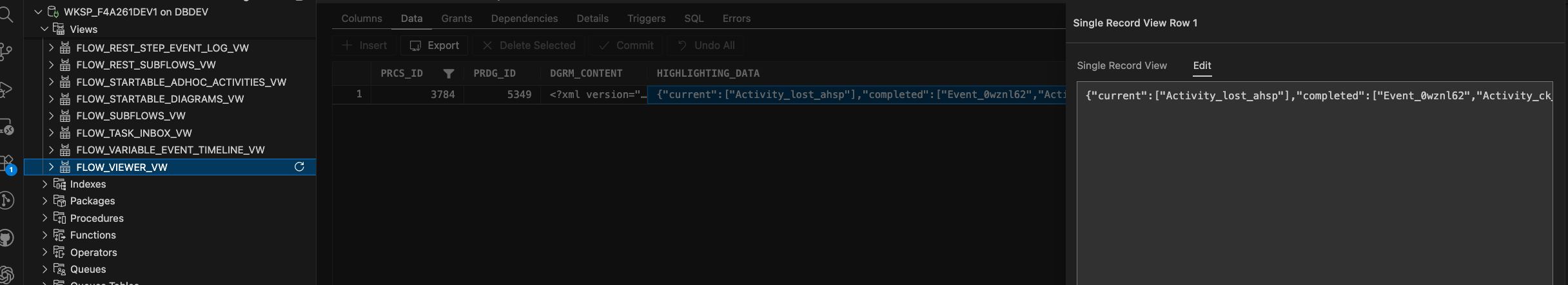This screenshot has width=1568, height=285.
Task: Collapse WKSP_F4A261DEV1 connection node
Action: coord(38,12)
